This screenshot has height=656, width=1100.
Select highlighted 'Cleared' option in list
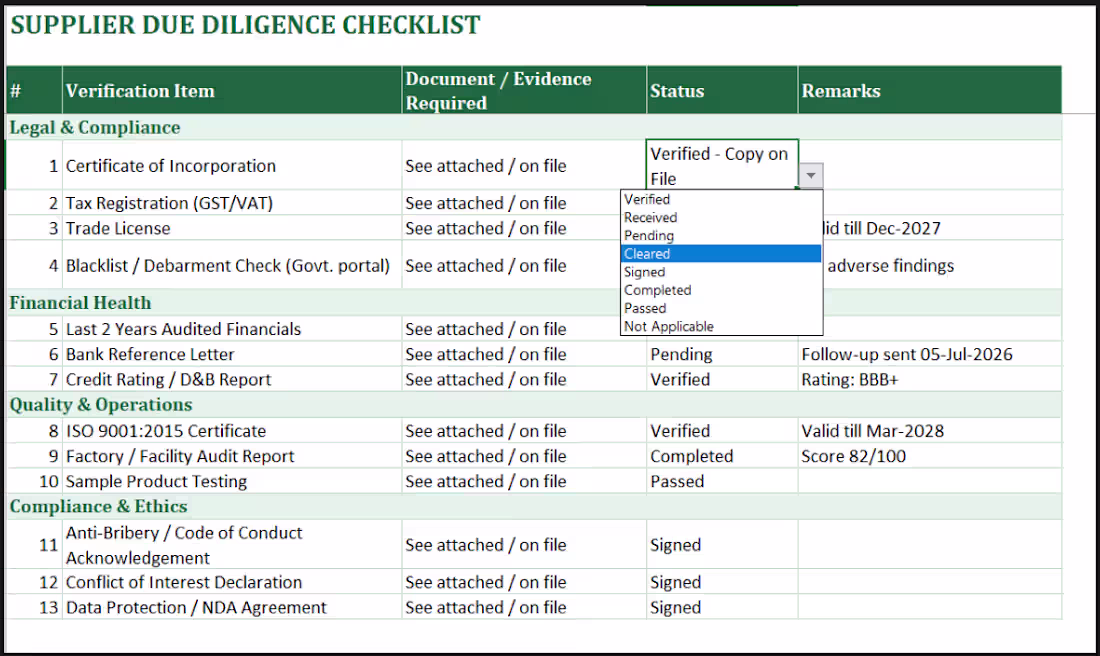pos(721,254)
